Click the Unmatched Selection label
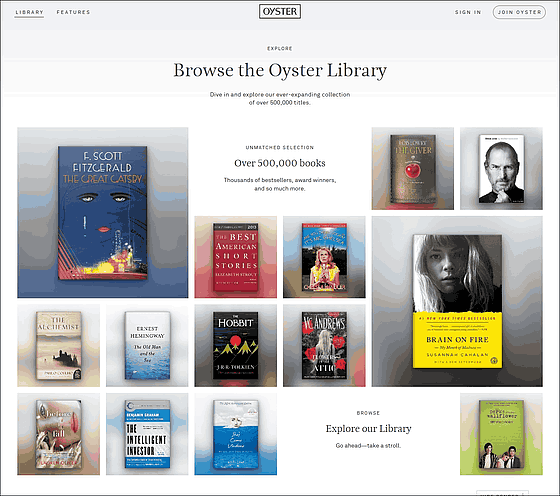 280,147
